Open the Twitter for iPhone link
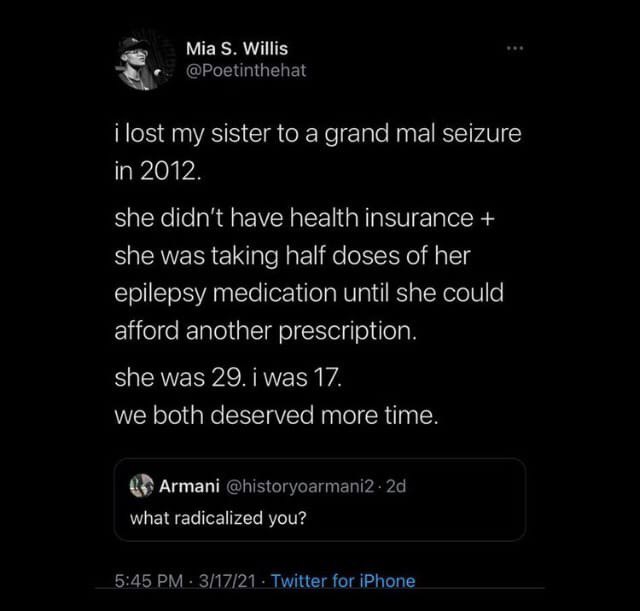The image size is (640, 611). tap(343, 580)
